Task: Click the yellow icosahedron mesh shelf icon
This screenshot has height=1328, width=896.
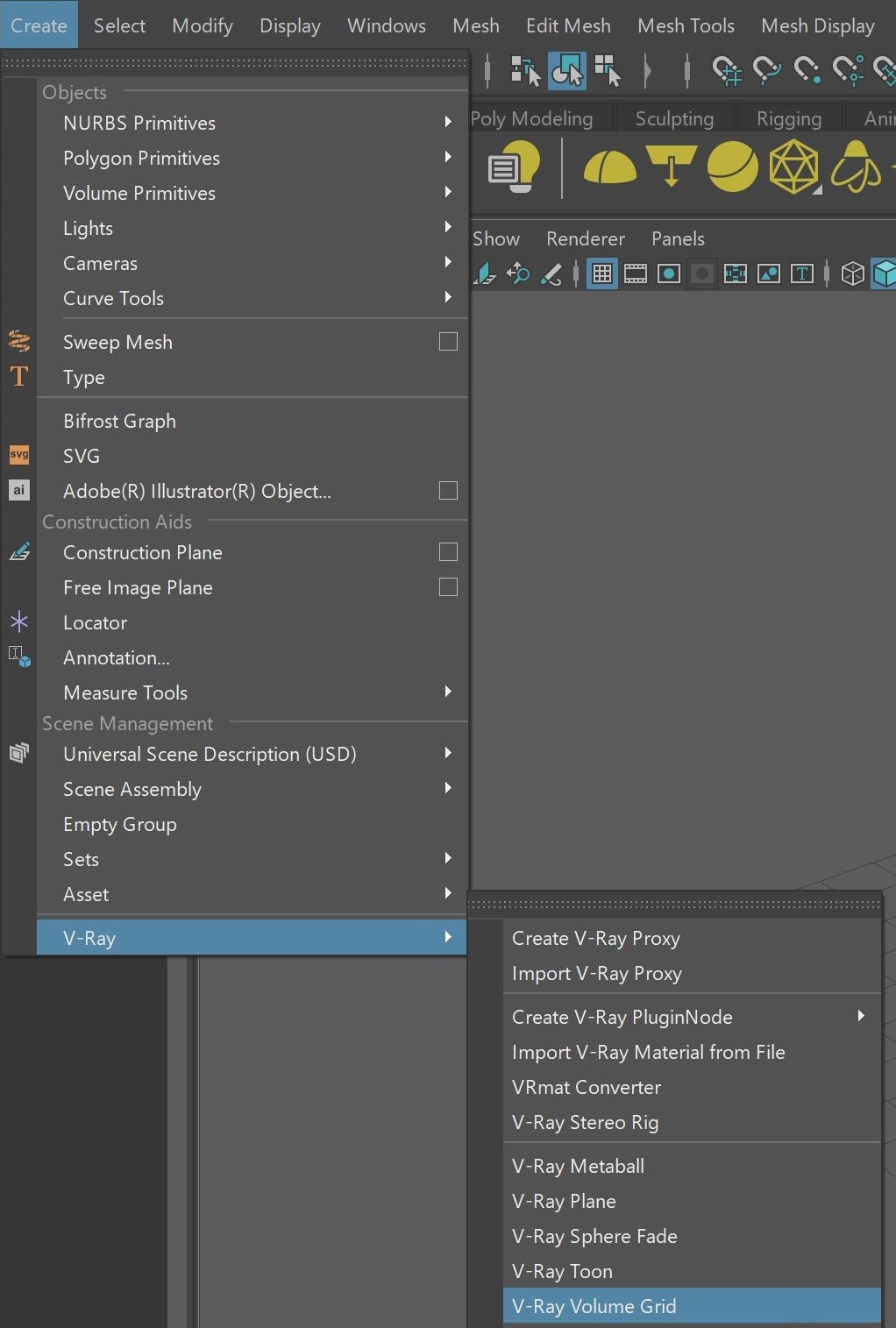Action: click(794, 167)
